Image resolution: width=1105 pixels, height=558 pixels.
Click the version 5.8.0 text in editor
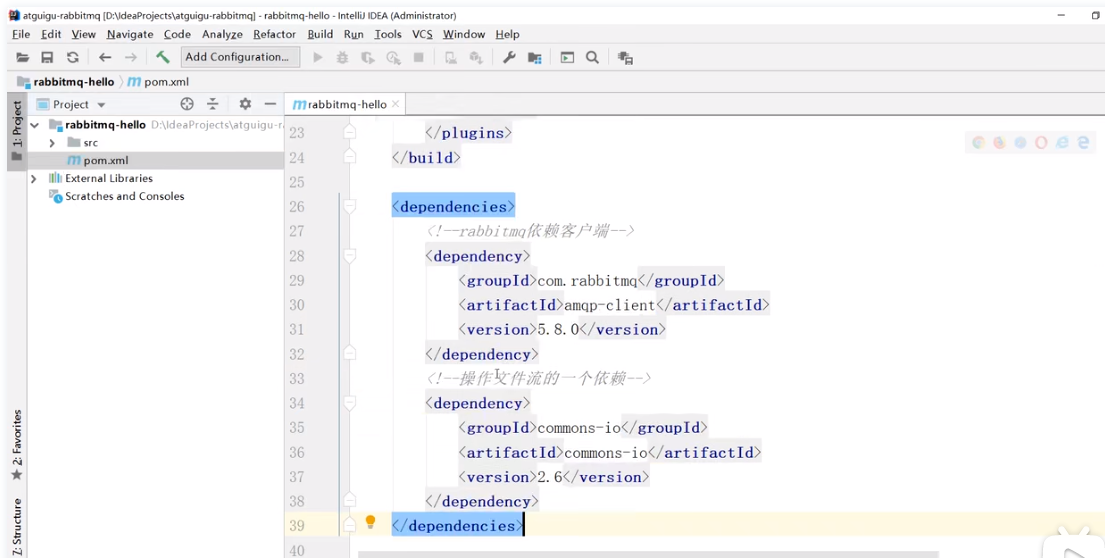pos(558,329)
